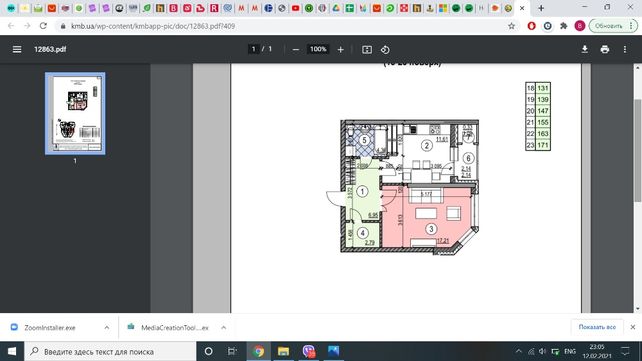Open the Chrome extensions puzzle icon
Image resolution: width=642 pixels, height=361 pixels.
(x=564, y=26)
